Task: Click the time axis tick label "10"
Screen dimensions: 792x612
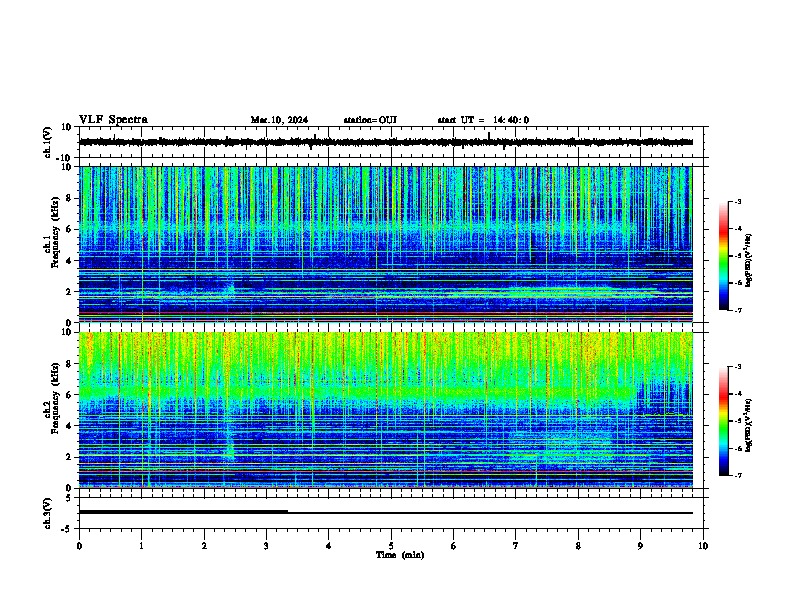Action: [x=703, y=546]
